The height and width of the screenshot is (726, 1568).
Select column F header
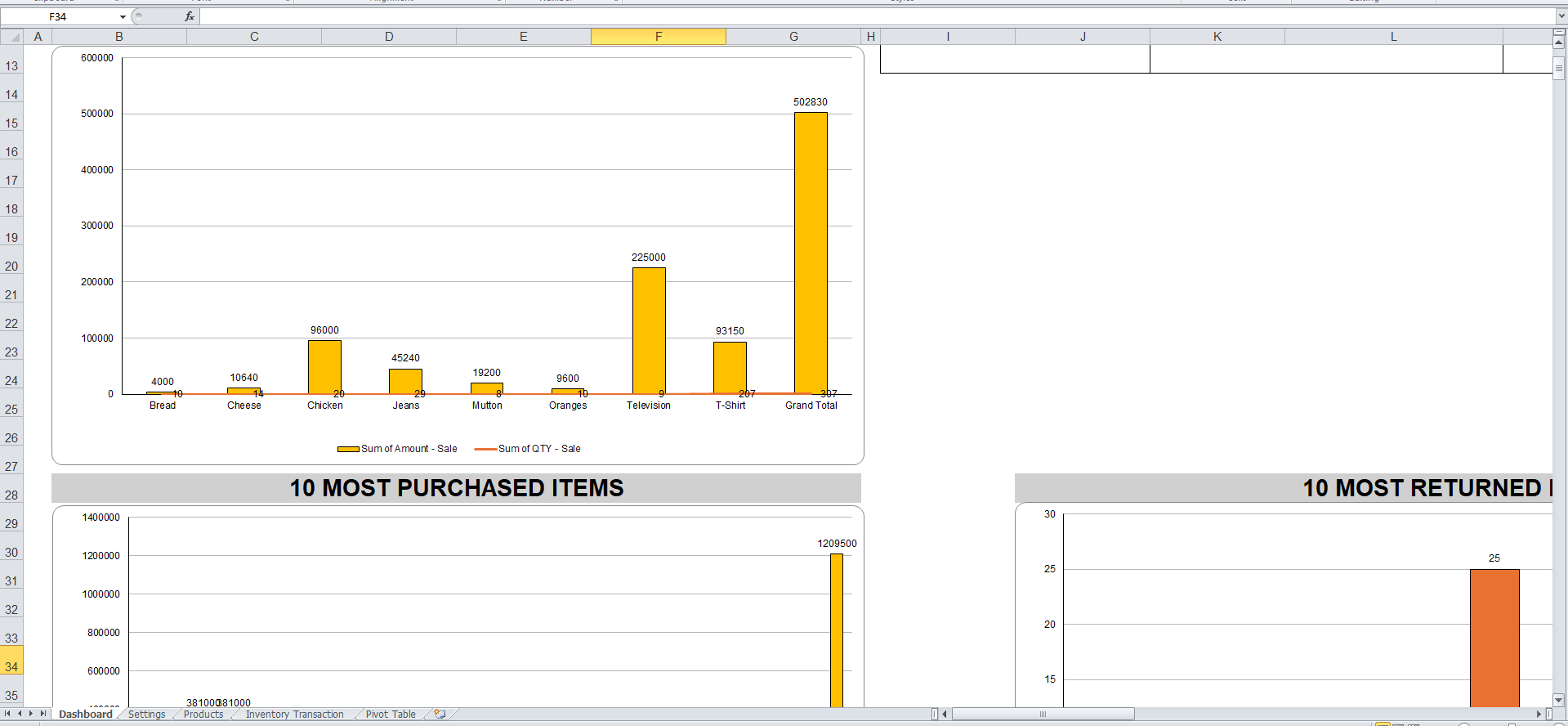(659, 37)
